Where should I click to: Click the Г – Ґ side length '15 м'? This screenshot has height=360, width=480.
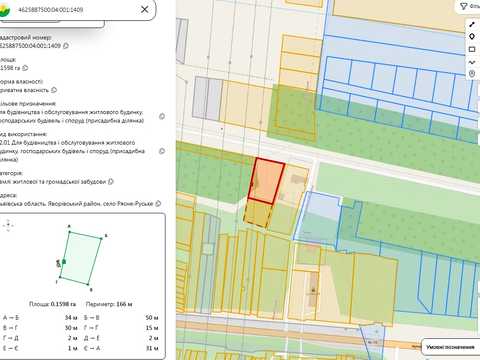pyautogui.click(x=152, y=328)
